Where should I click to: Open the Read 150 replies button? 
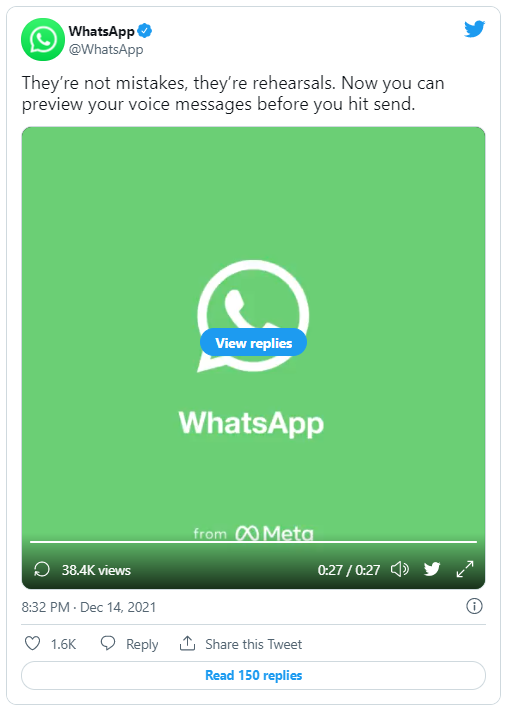point(254,675)
